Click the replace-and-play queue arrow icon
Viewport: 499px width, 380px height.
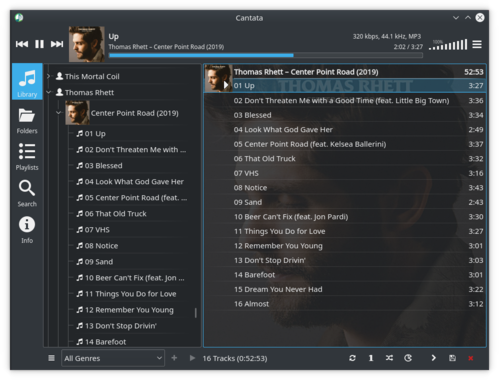(x=192, y=358)
